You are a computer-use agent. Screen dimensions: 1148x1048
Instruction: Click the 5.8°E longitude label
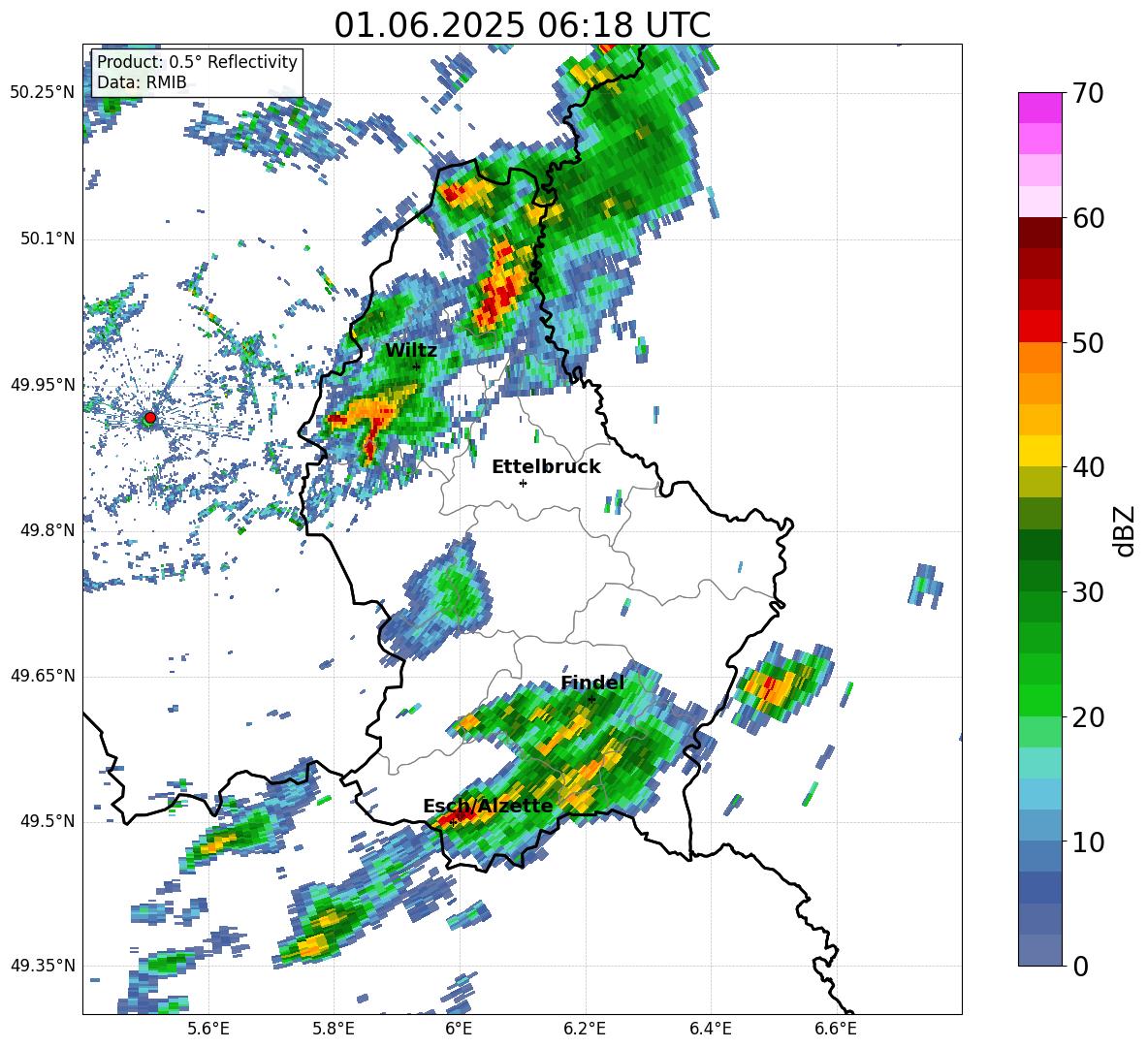pyautogui.click(x=334, y=1030)
